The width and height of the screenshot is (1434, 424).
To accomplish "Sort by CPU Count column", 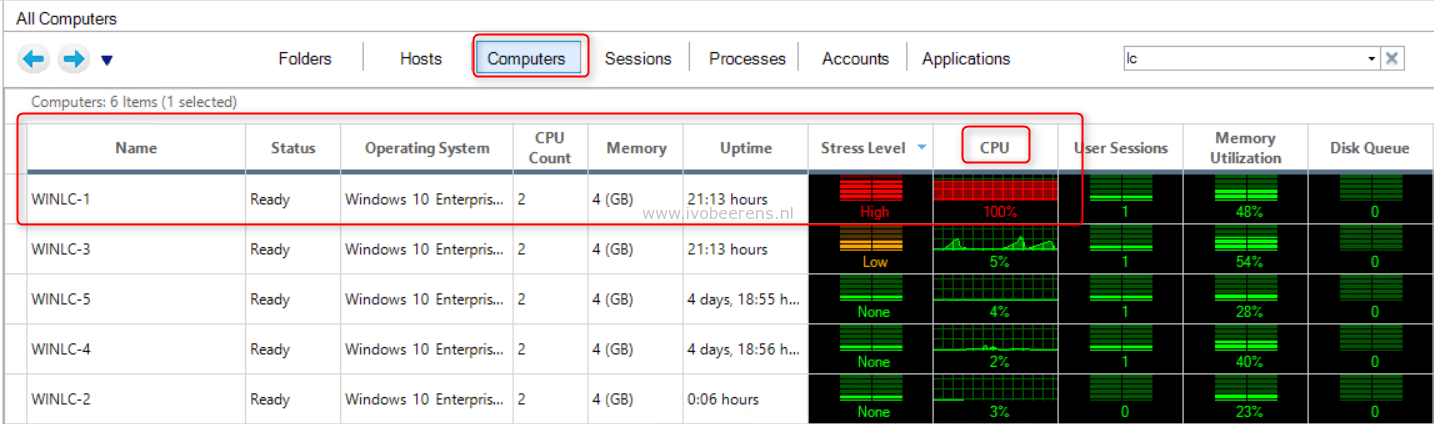I will 550,148.
